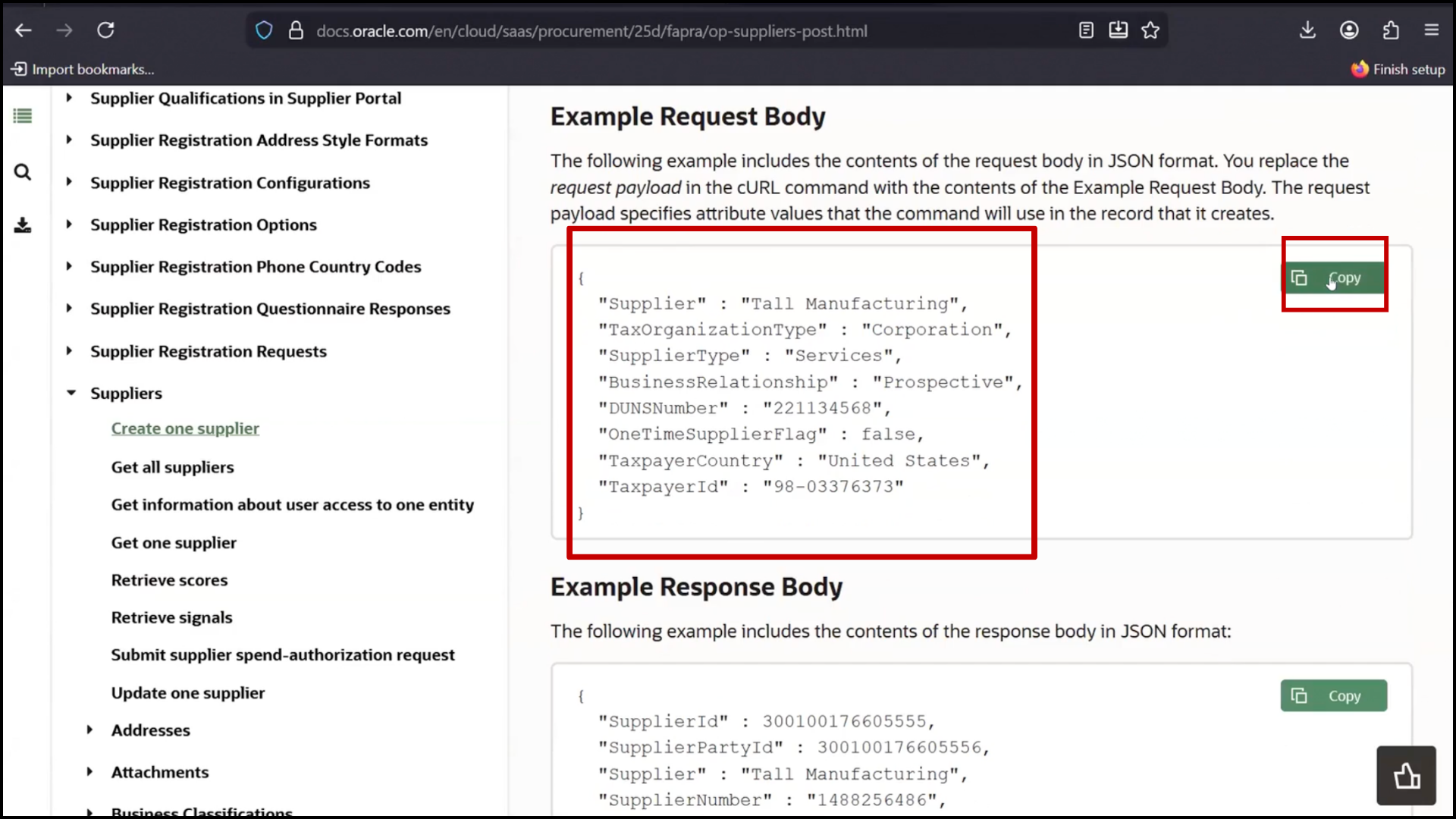Expand Supplier Registration Configurations arrow
Viewport: 1456px width, 819px height.
69,182
